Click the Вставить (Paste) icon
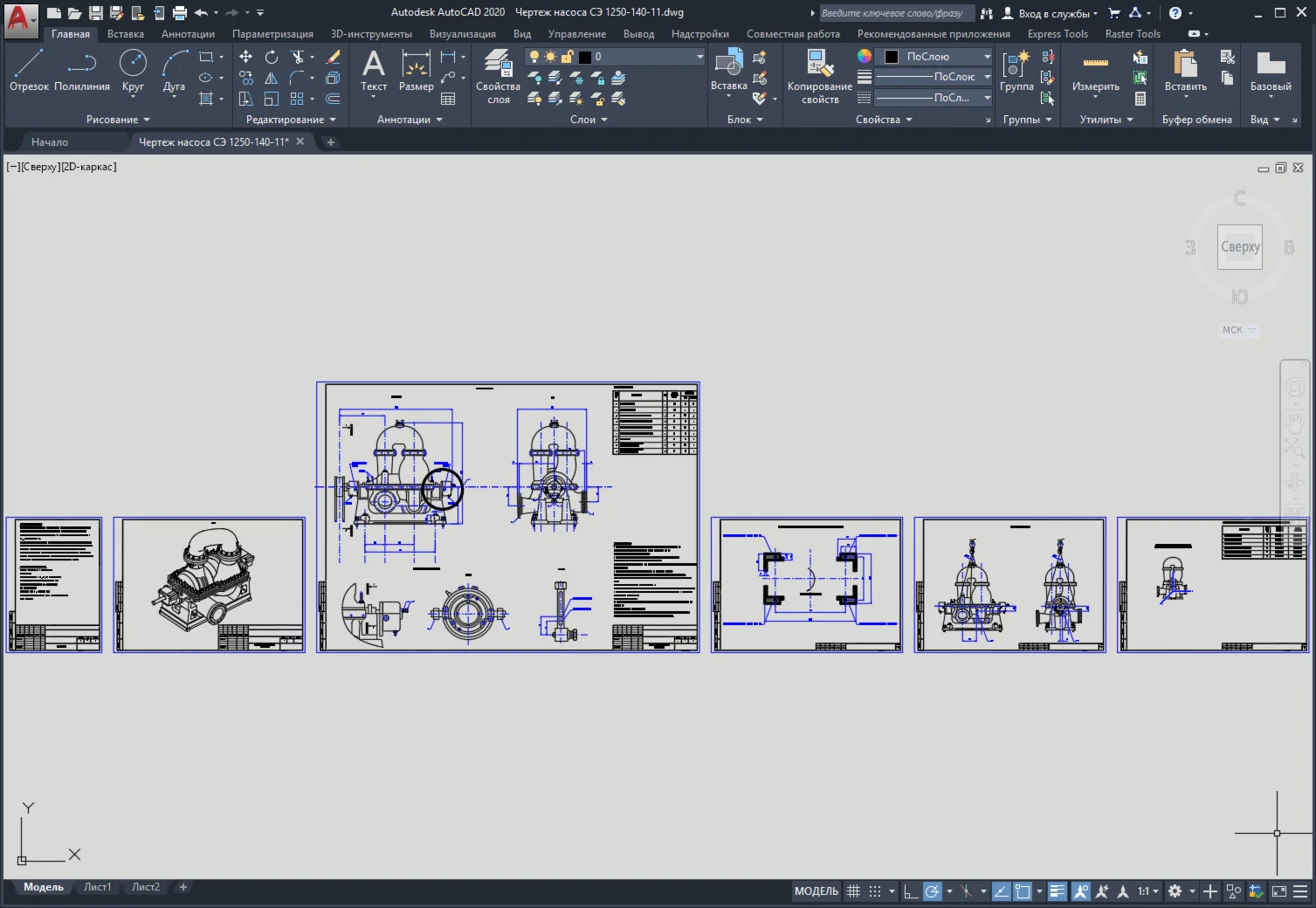Image resolution: width=1316 pixels, height=908 pixels. [1186, 70]
